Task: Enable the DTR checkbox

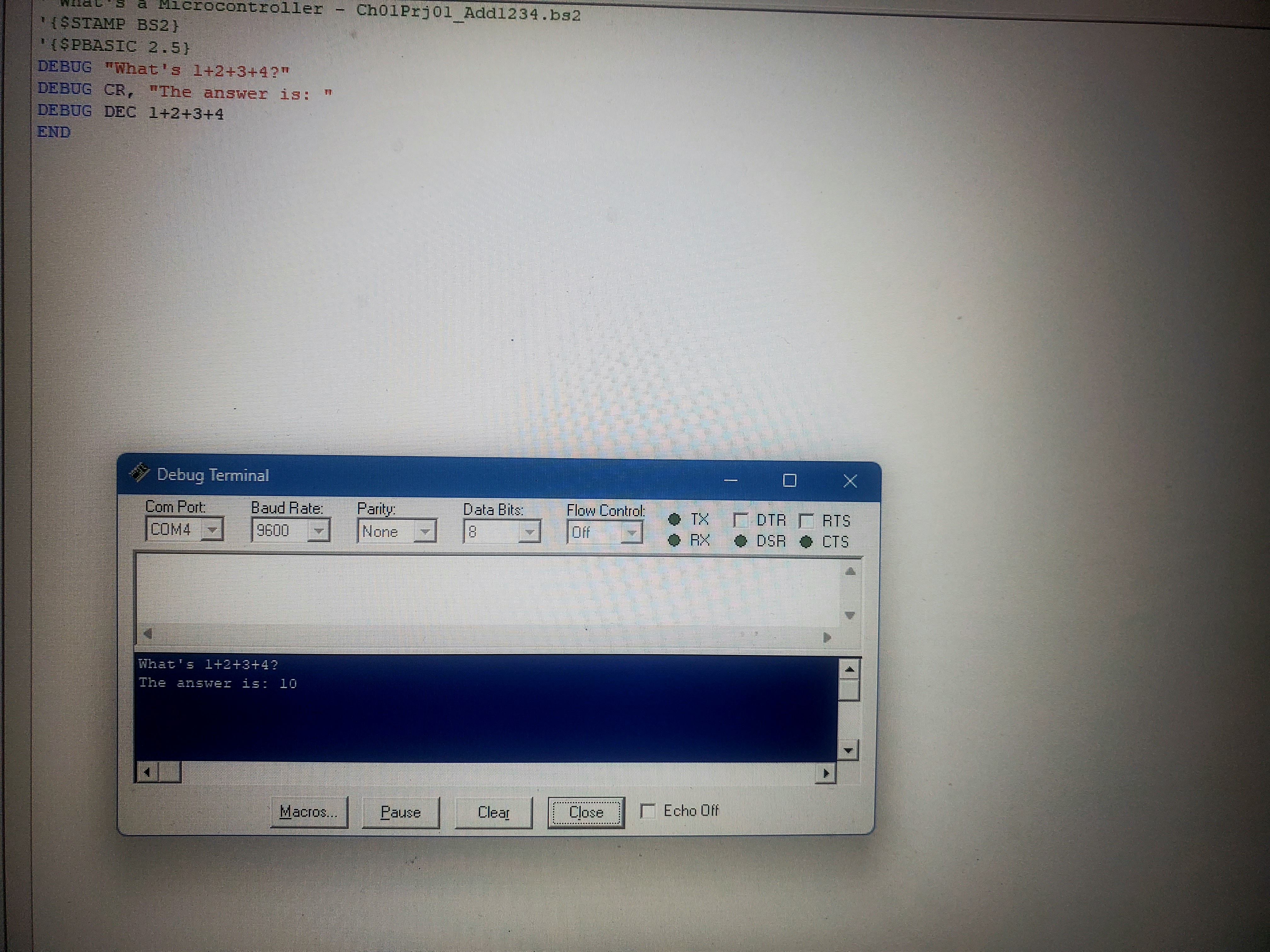Action: click(x=740, y=520)
